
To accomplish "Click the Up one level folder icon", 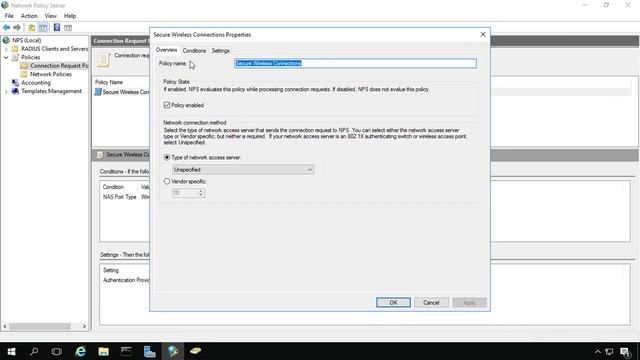I will 31,28.
